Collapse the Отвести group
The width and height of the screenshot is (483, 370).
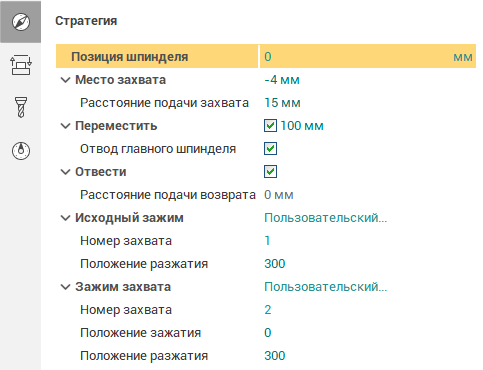pyautogui.click(x=65, y=172)
